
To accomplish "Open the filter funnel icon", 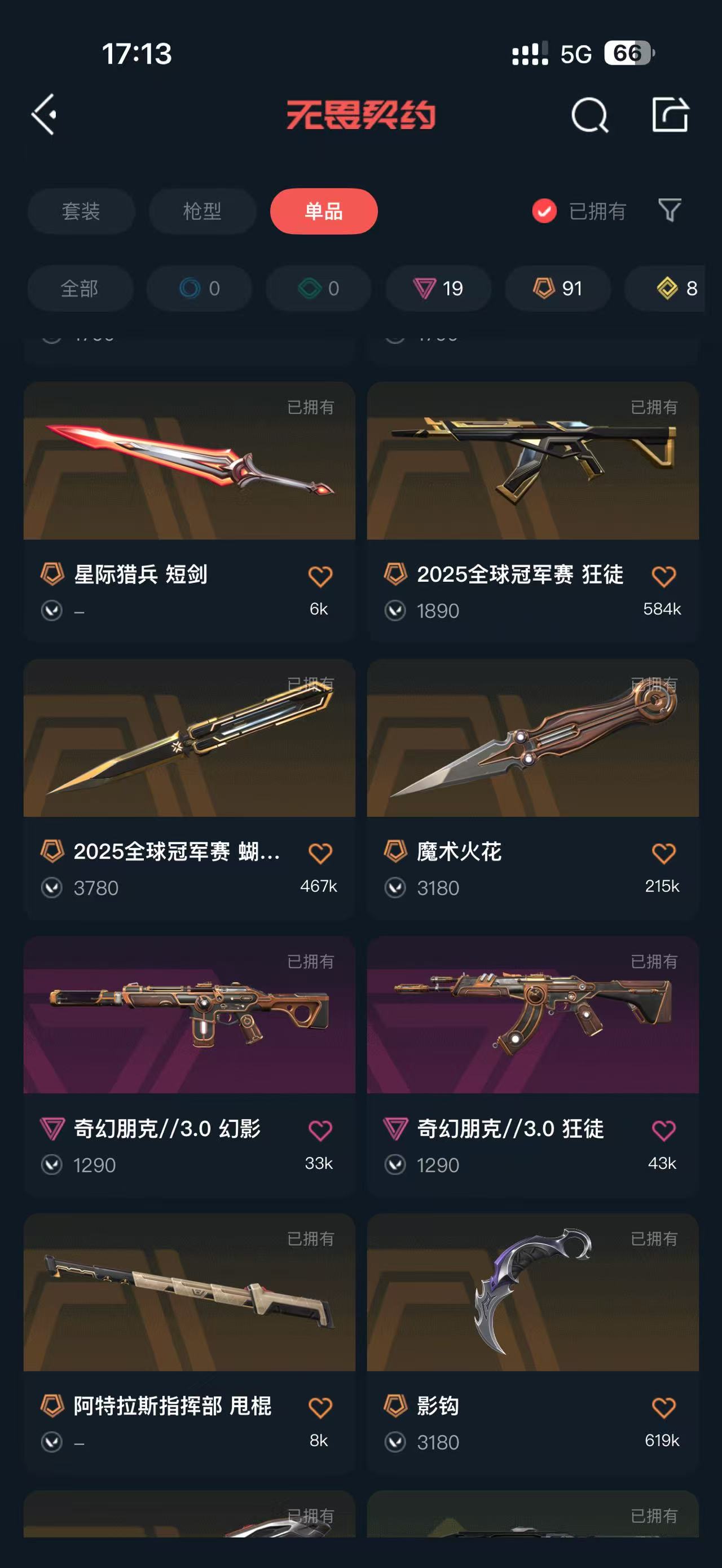I will click(x=670, y=211).
